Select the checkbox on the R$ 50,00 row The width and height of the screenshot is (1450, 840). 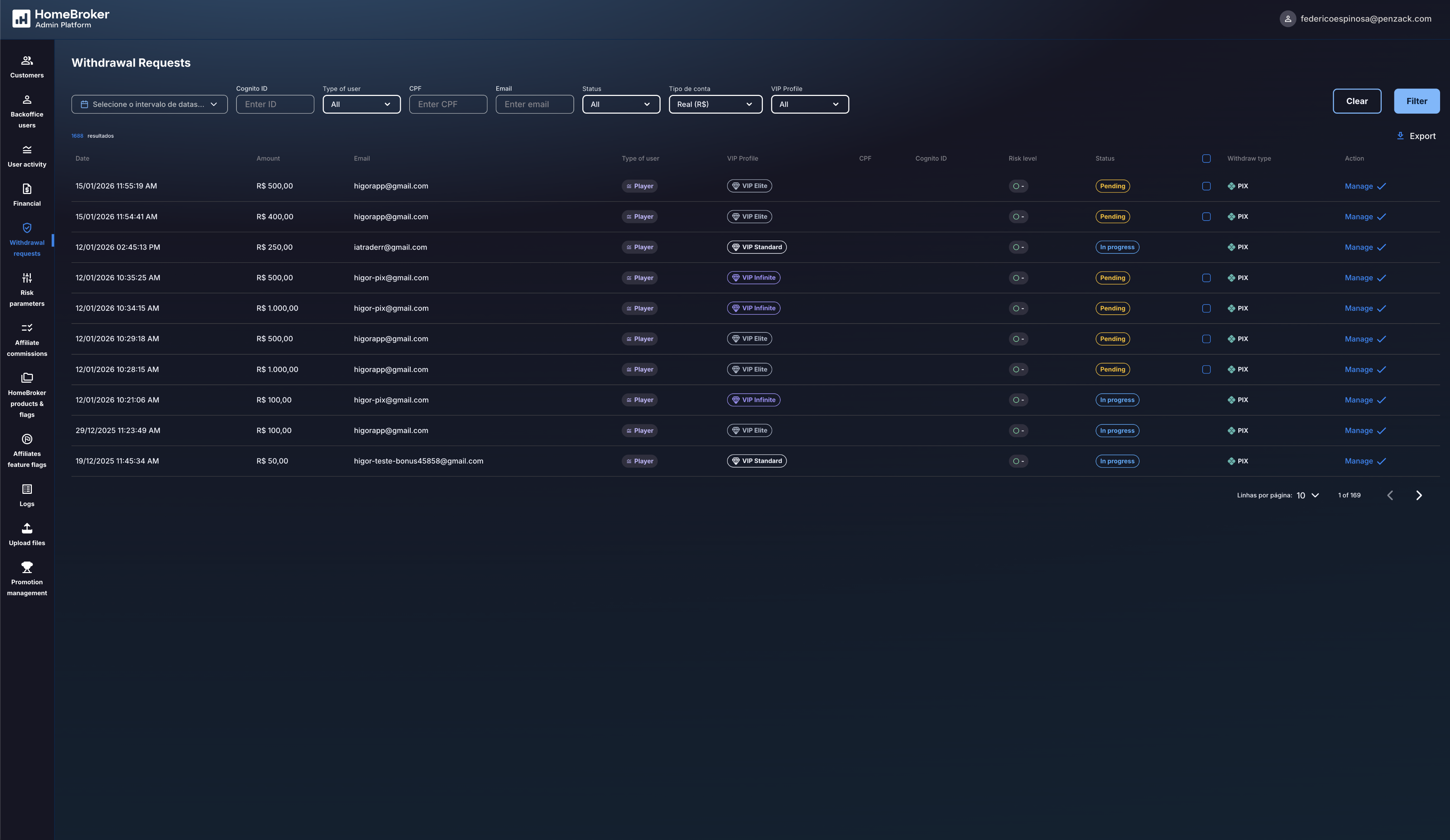[1206, 461]
